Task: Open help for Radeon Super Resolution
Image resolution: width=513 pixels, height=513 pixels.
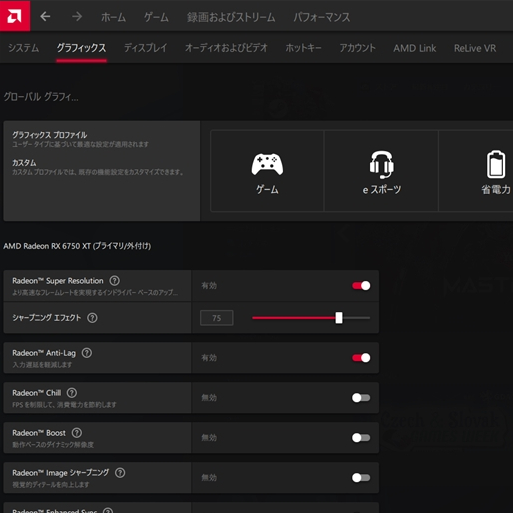Action: tap(114, 281)
